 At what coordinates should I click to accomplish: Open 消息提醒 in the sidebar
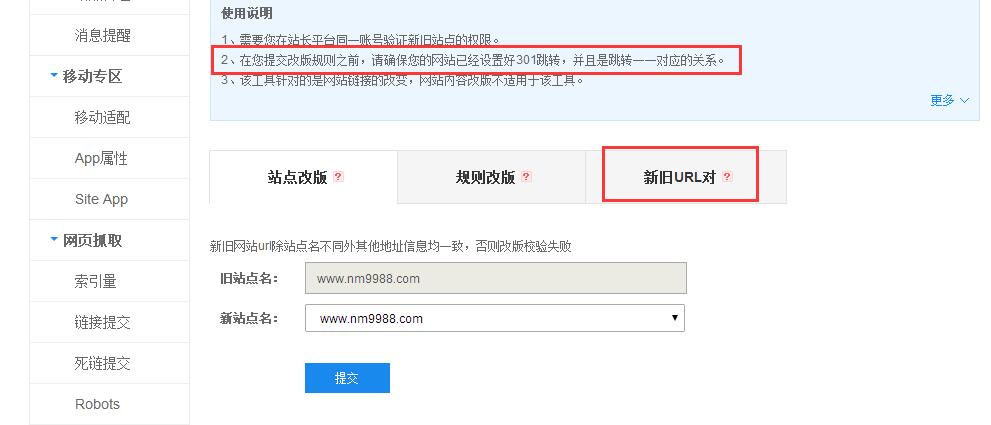coord(102,35)
